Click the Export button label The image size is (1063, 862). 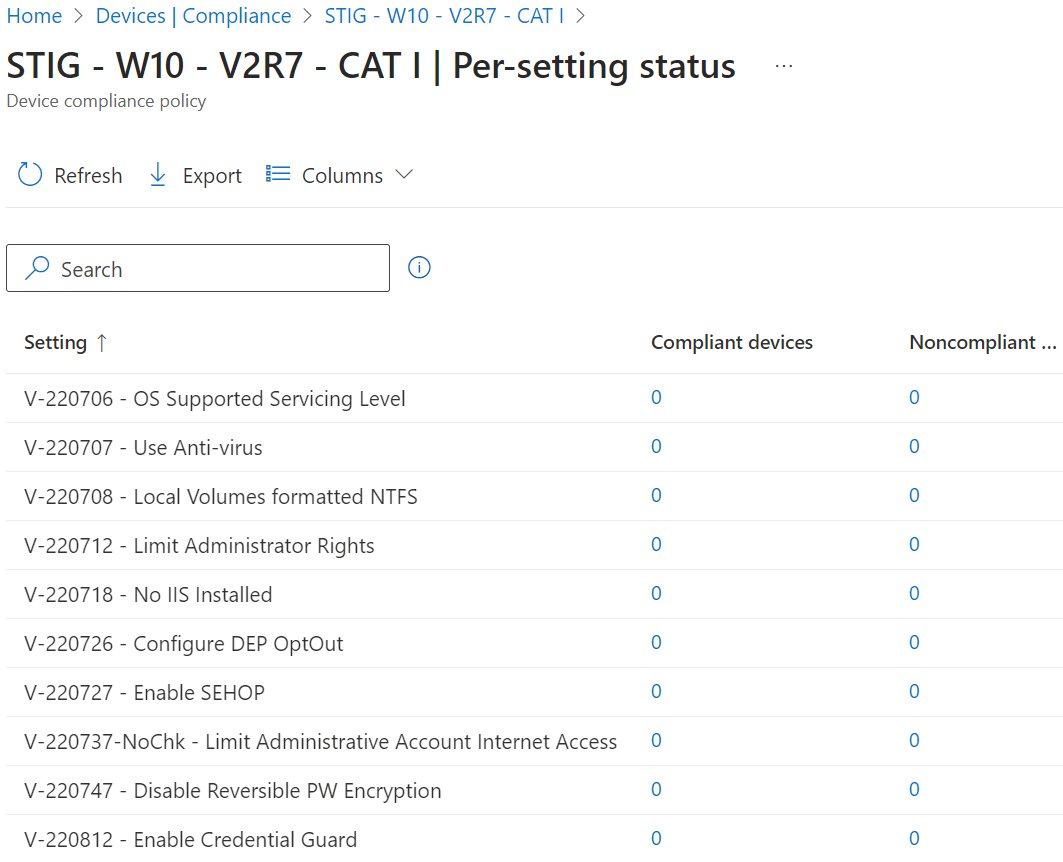point(212,176)
